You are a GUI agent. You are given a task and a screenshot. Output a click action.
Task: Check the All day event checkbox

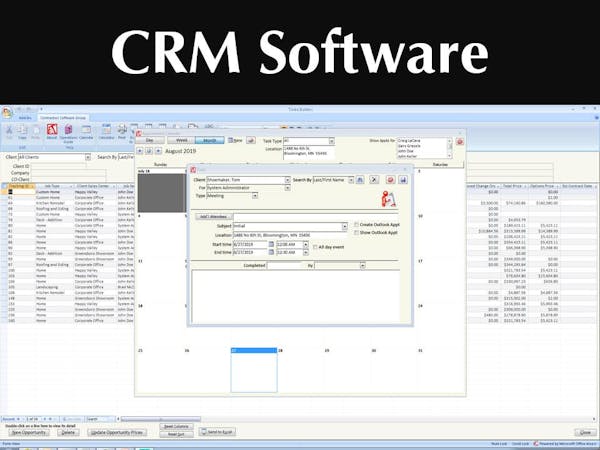[315, 247]
